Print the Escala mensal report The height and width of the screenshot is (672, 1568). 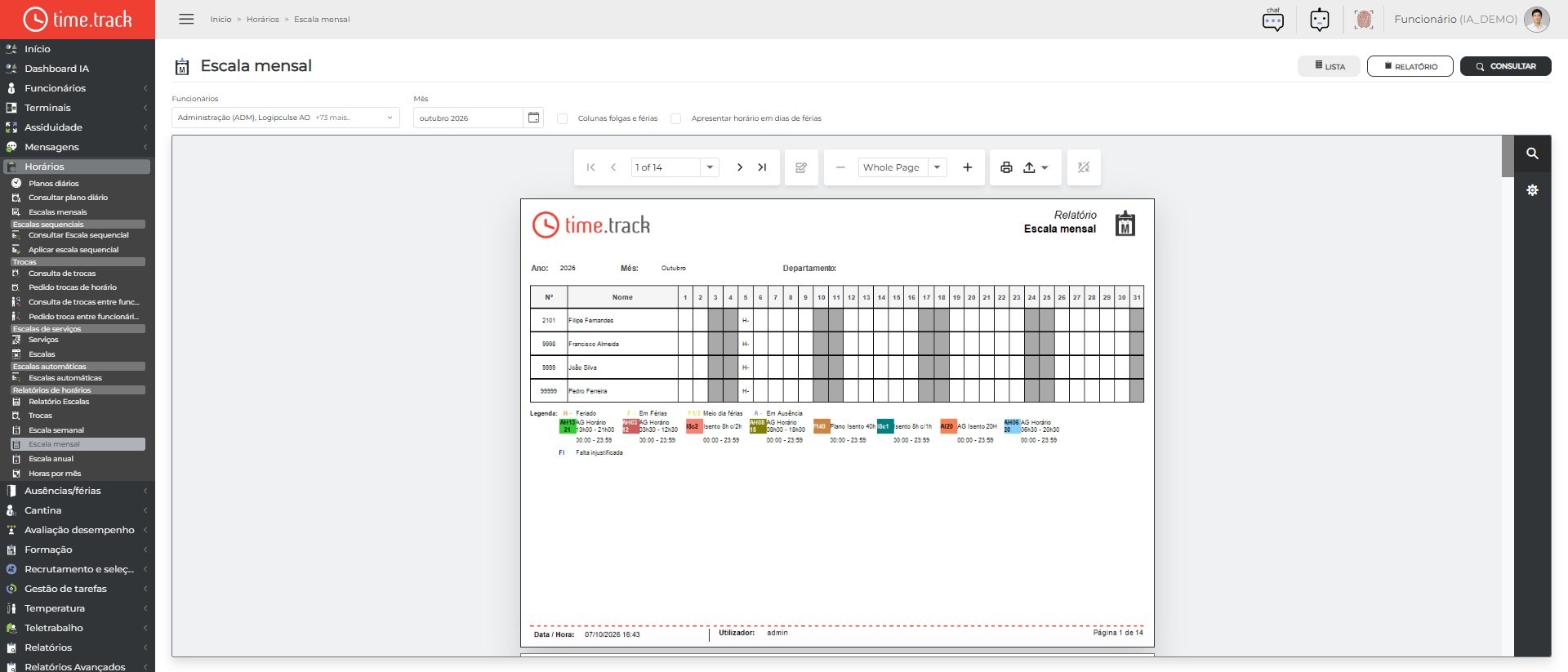(x=1006, y=167)
